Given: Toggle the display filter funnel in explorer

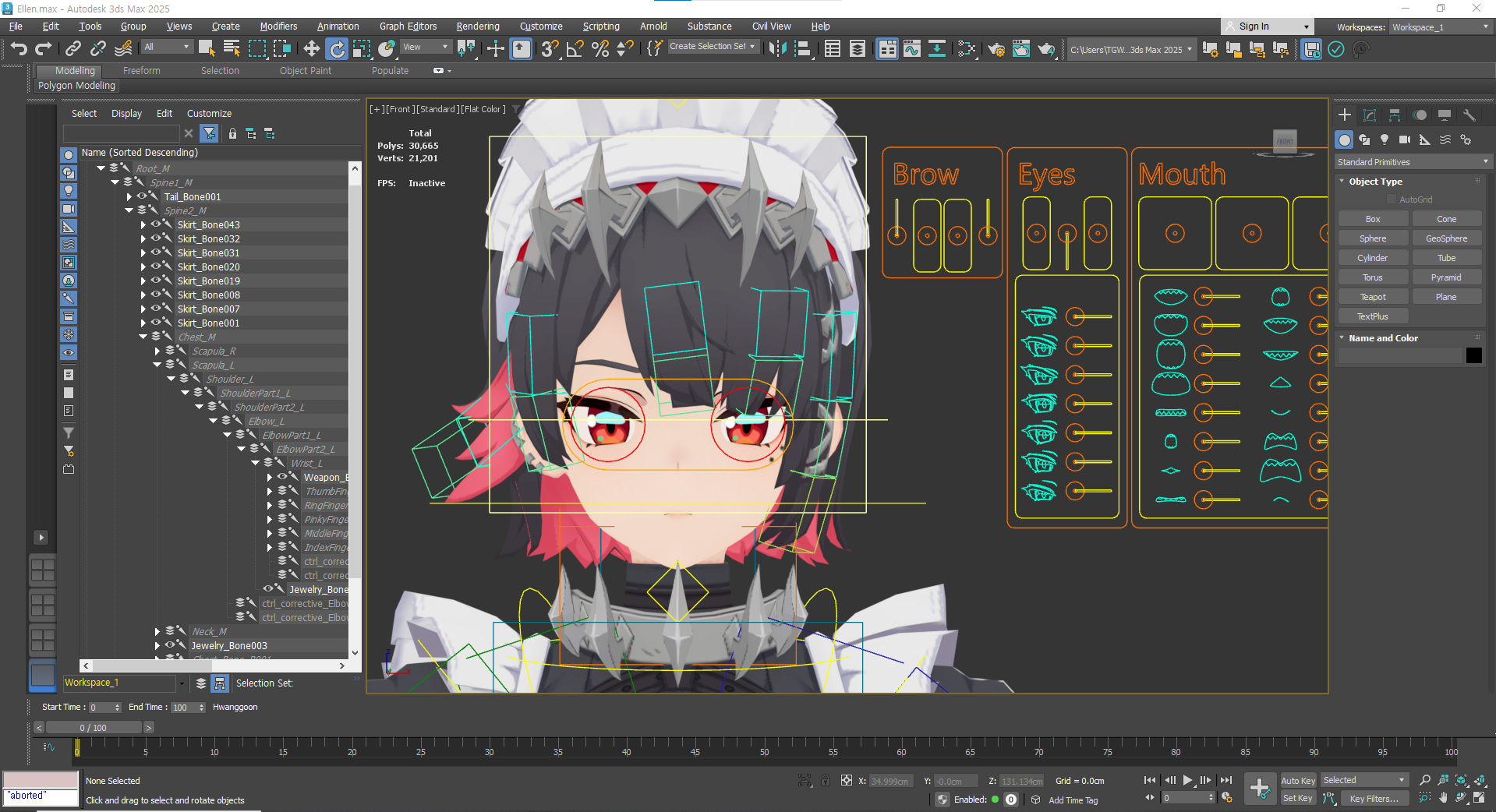Looking at the screenshot, I should 209,134.
